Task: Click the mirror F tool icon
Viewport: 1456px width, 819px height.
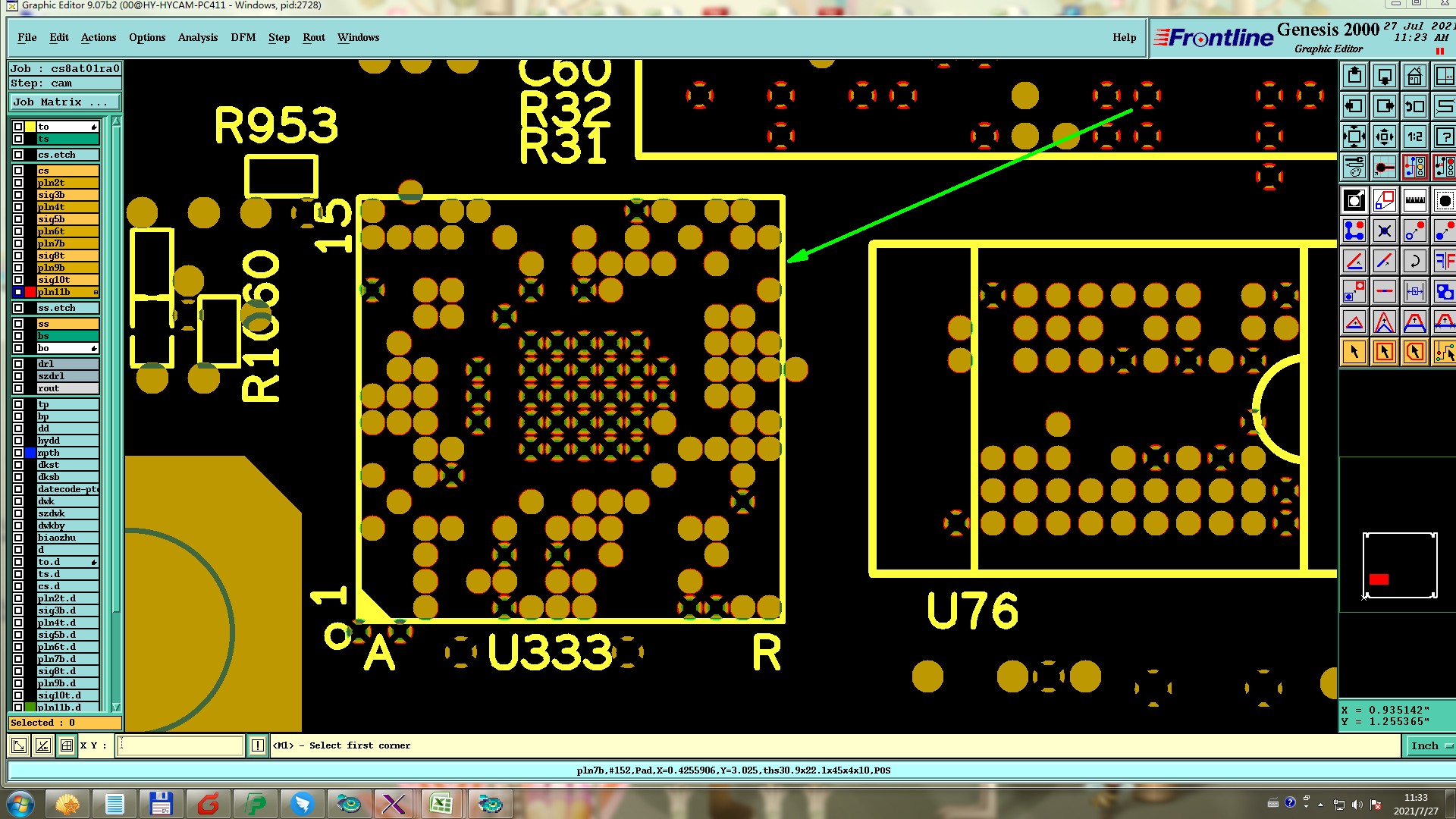Action: click(x=1445, y=262)
